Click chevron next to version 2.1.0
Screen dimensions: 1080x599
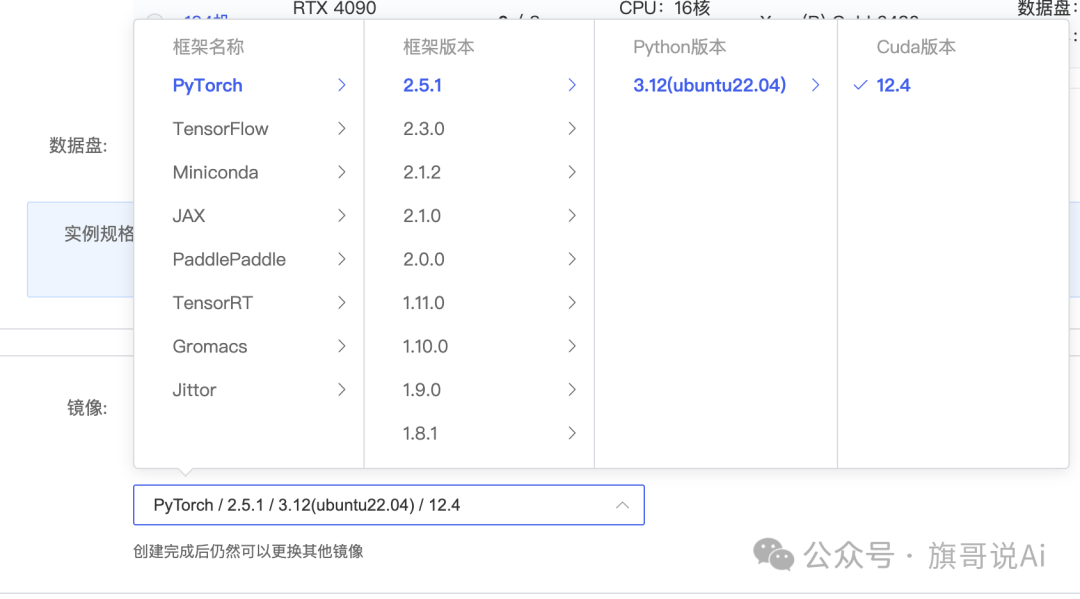pos(572,216)
